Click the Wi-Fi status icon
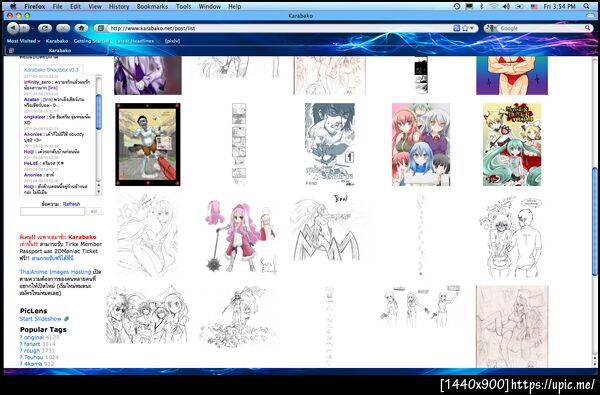The width and height of the screenshot is (600, 395). (494, 6)
